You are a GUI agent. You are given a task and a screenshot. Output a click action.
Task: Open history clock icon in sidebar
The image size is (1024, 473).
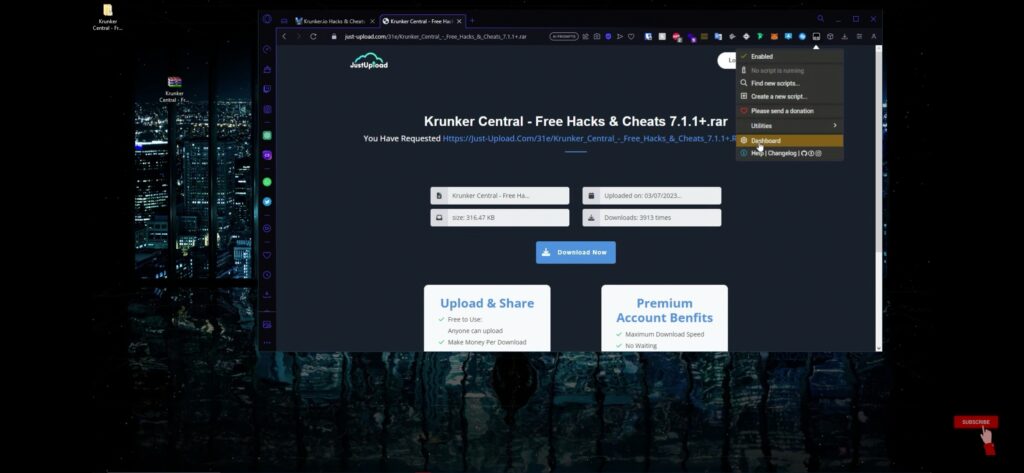pos(267,275)
